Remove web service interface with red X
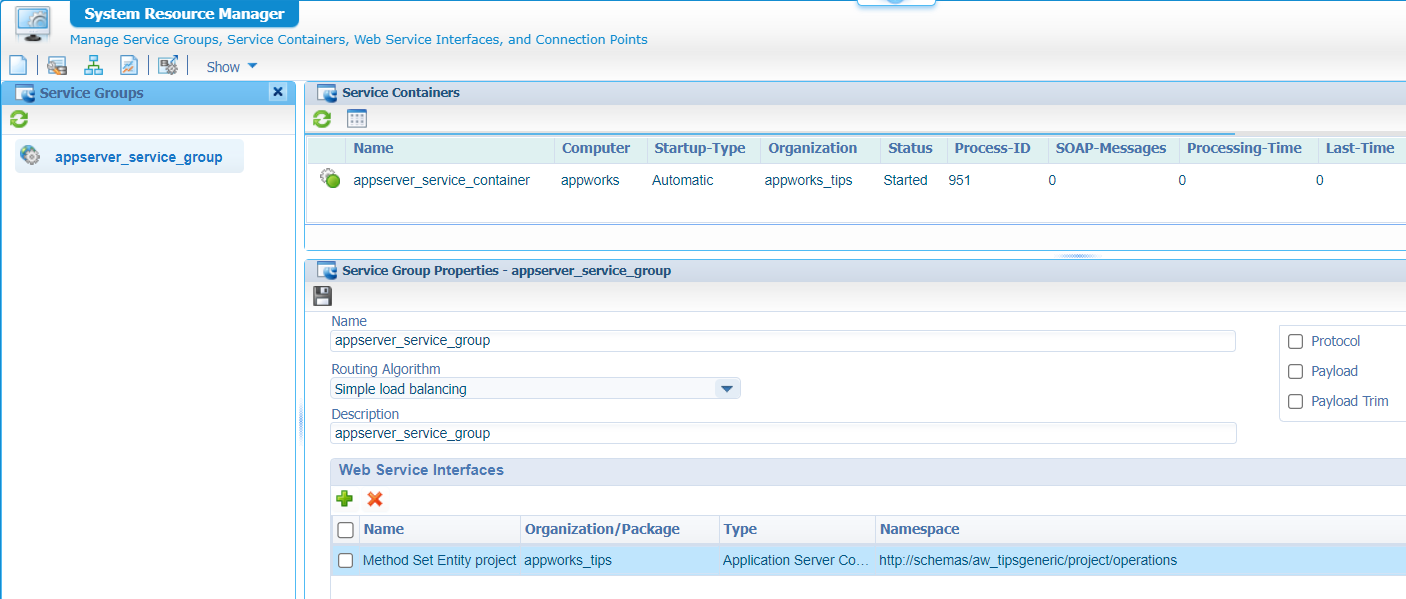Viewport: 1406px width, 599px height. click(x=375, y=498)
